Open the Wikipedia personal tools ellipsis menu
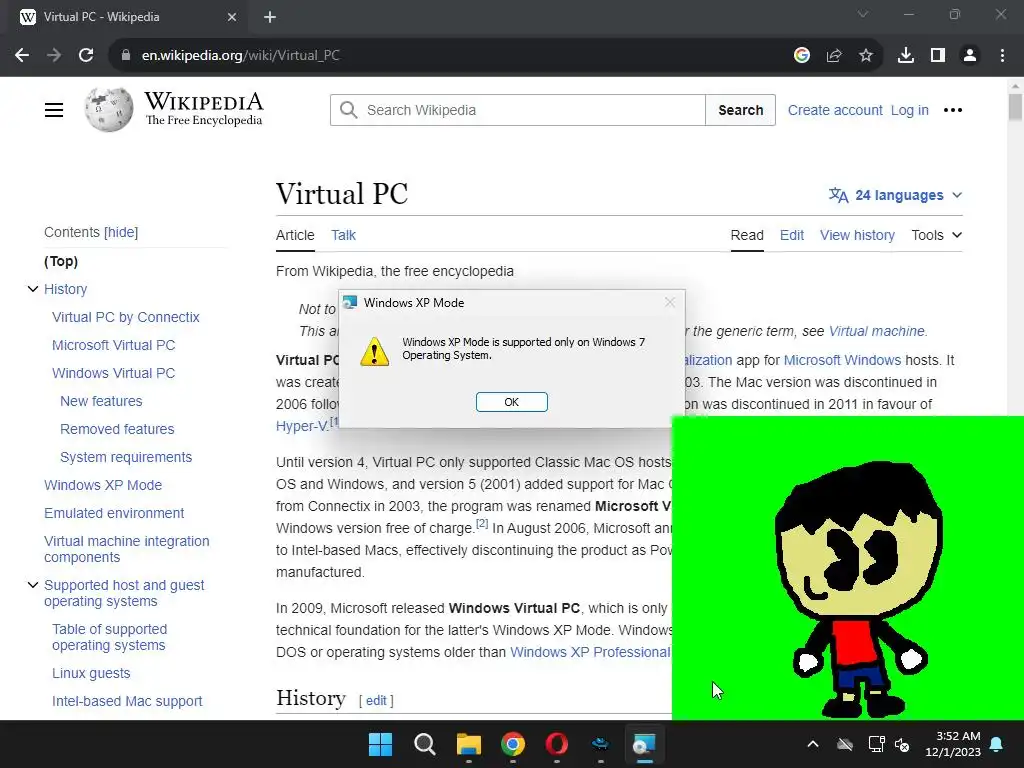The width and height of the screenshot is (1024, 768). (x=953, y=110)
